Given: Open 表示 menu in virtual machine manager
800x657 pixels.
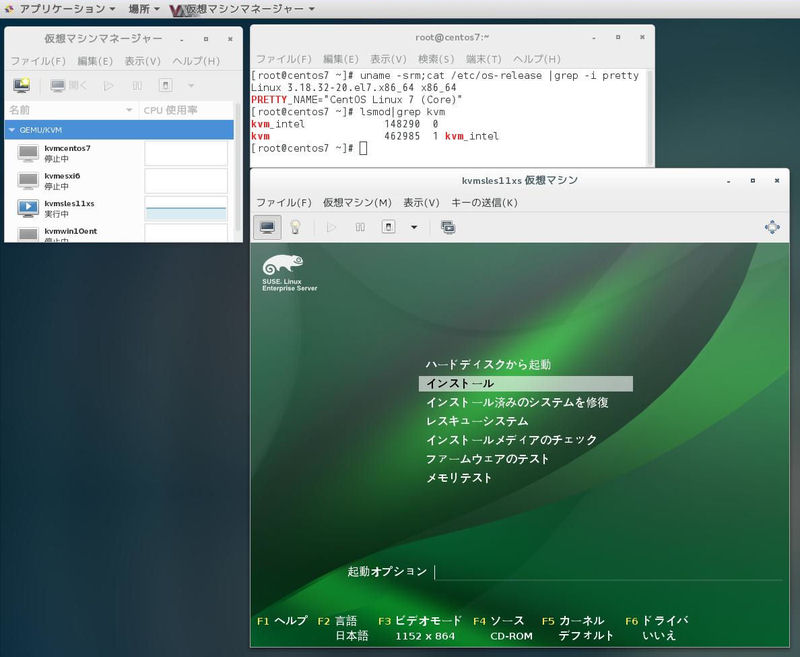Looking at the screenshot, I should coord(143,61).
